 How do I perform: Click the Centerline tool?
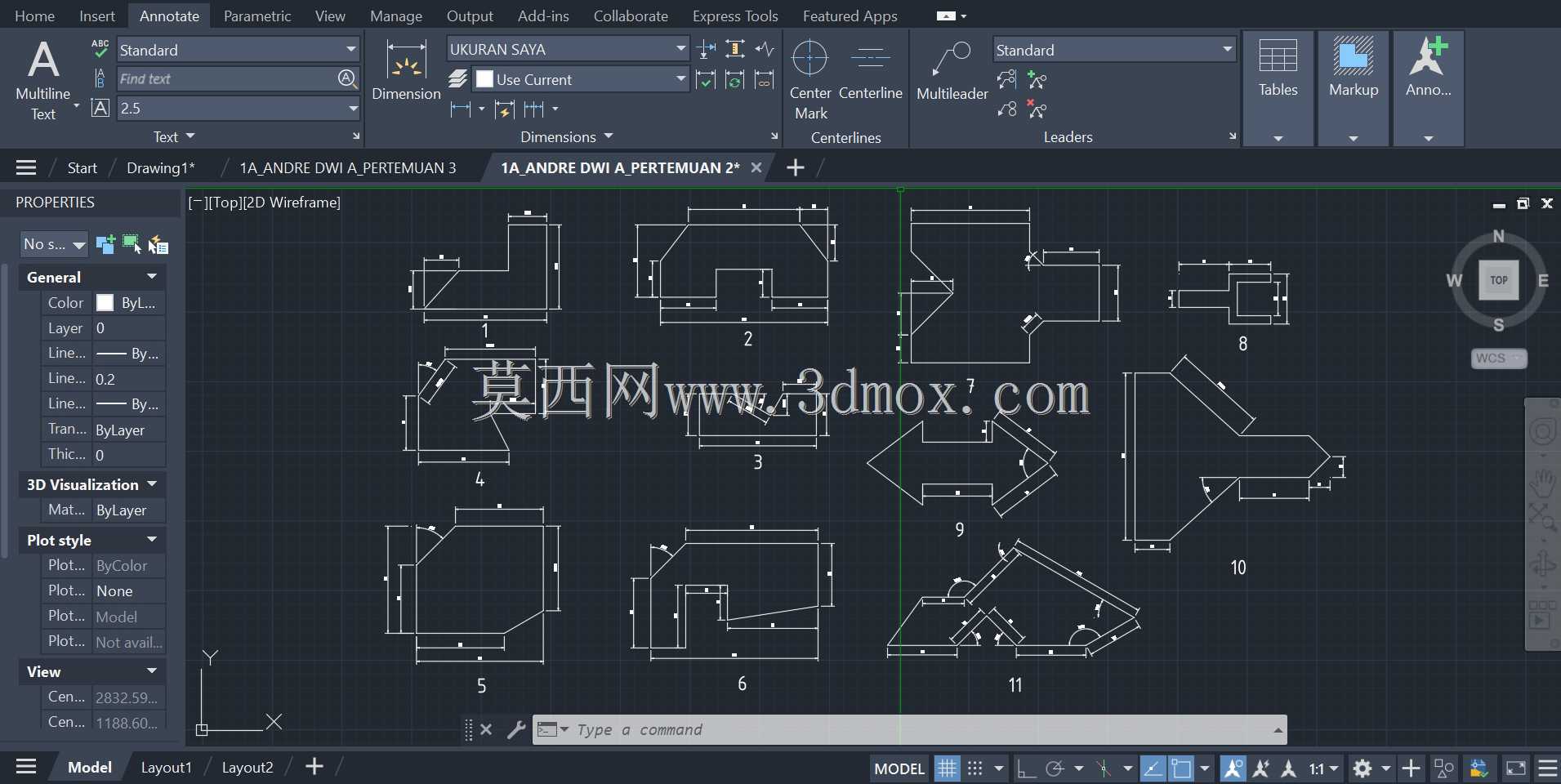pos(871,71)
